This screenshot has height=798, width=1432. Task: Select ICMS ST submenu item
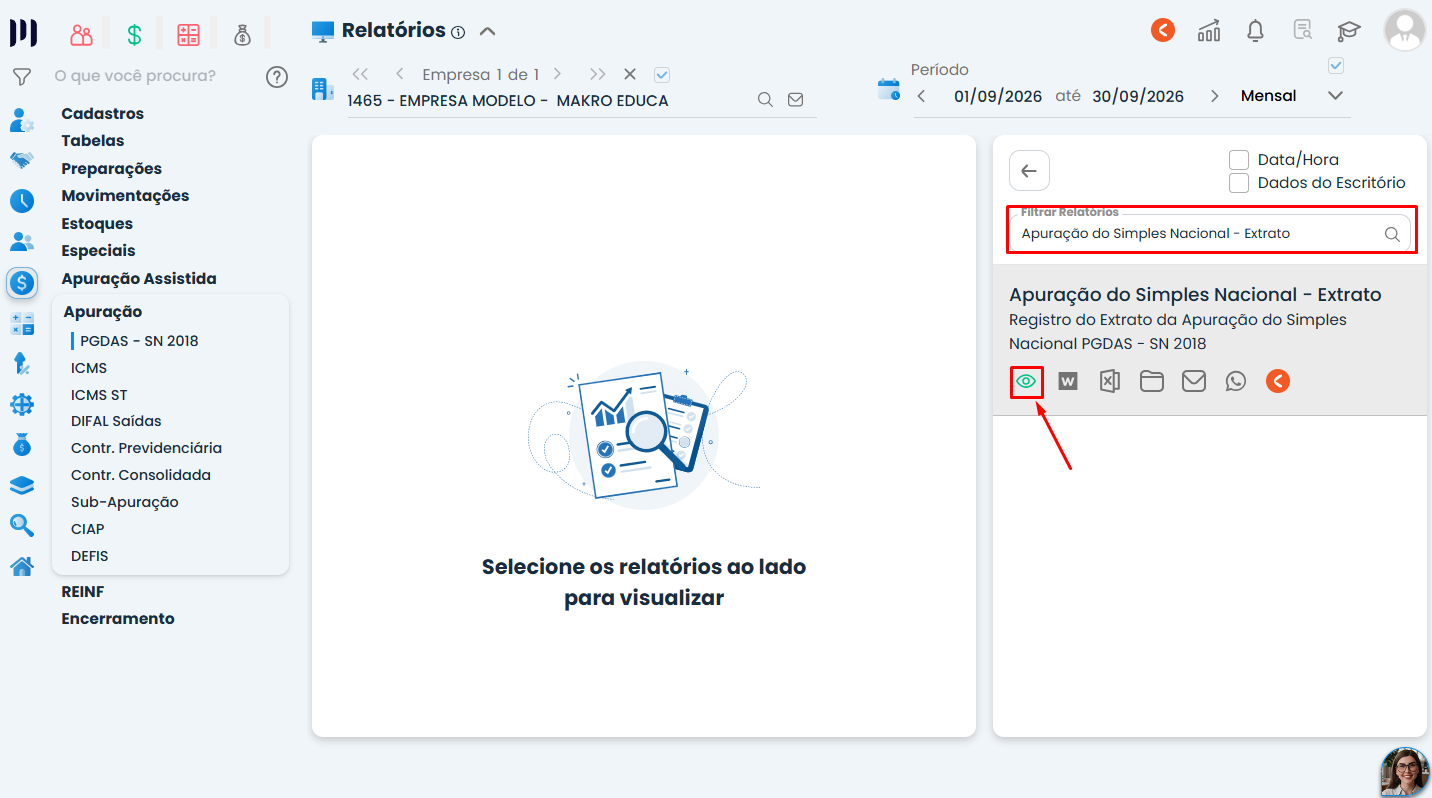pyautogui.click(x=99, y=395)
